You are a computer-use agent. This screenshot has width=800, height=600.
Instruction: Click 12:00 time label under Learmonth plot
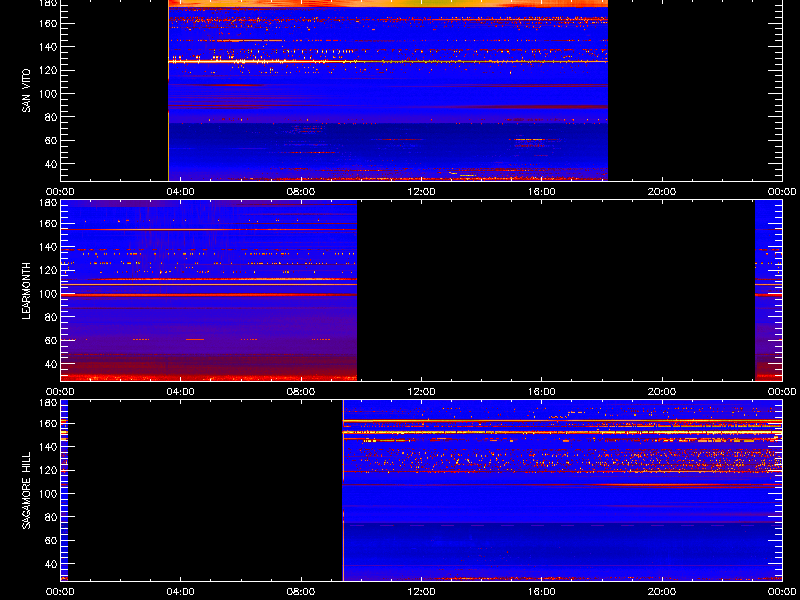pos(421,392)
